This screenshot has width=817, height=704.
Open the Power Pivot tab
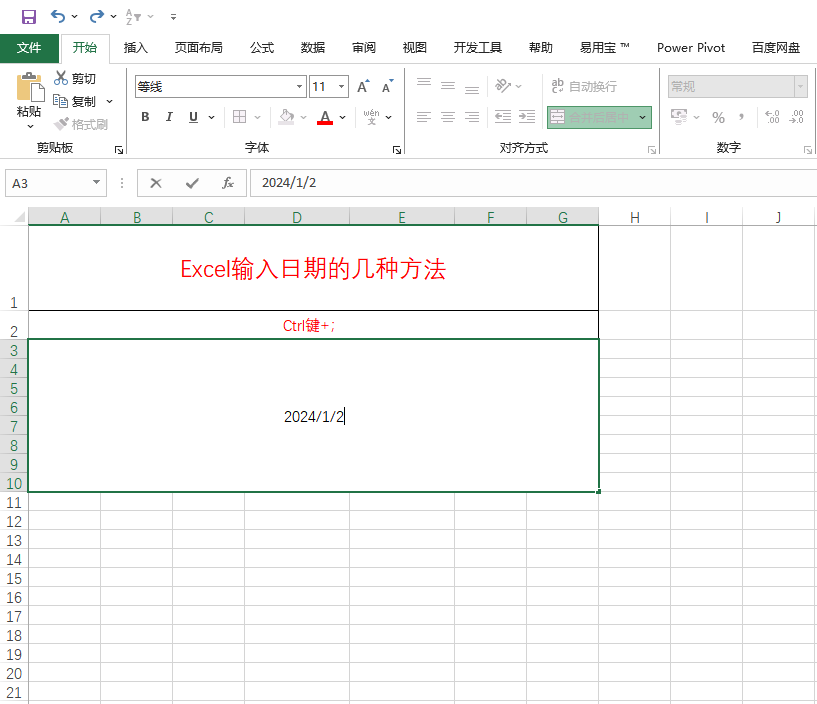click(691, 48)
